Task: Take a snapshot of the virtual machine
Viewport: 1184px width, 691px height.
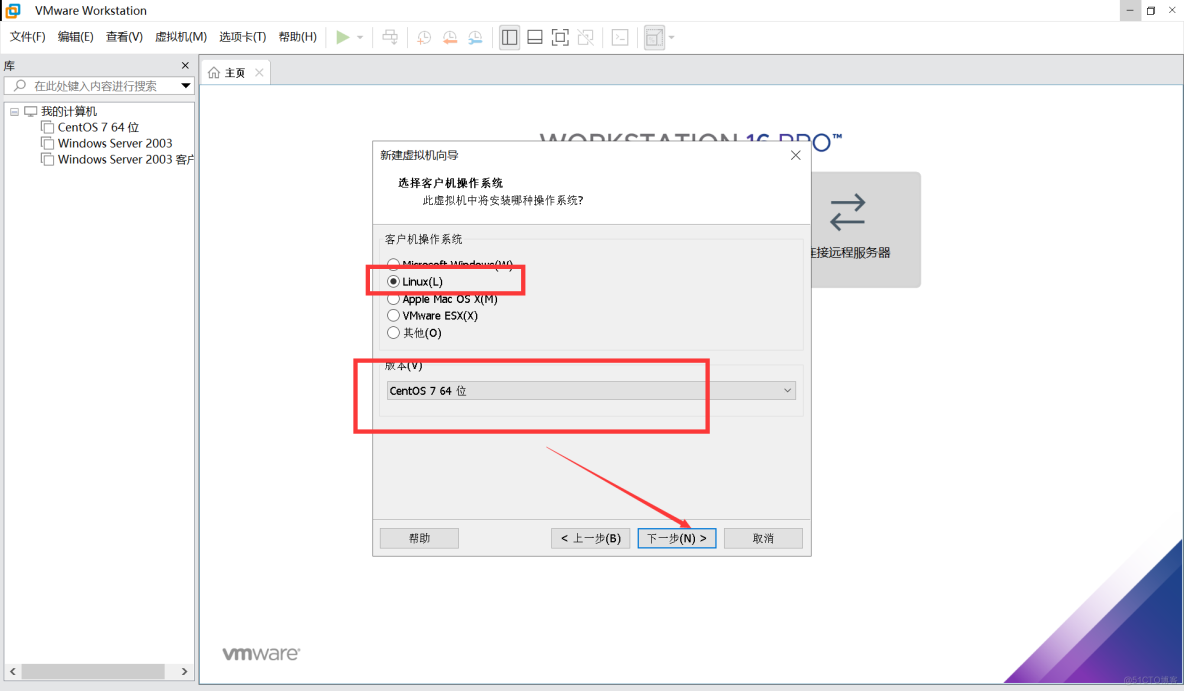Action: click(x=424, y=37)
